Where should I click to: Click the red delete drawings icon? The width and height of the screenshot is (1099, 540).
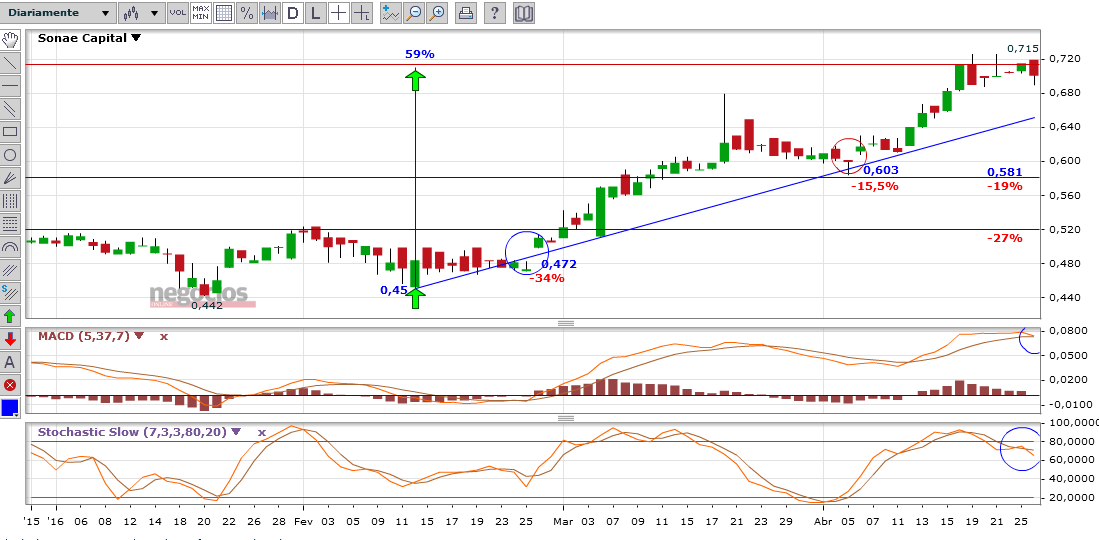(10, 385)
